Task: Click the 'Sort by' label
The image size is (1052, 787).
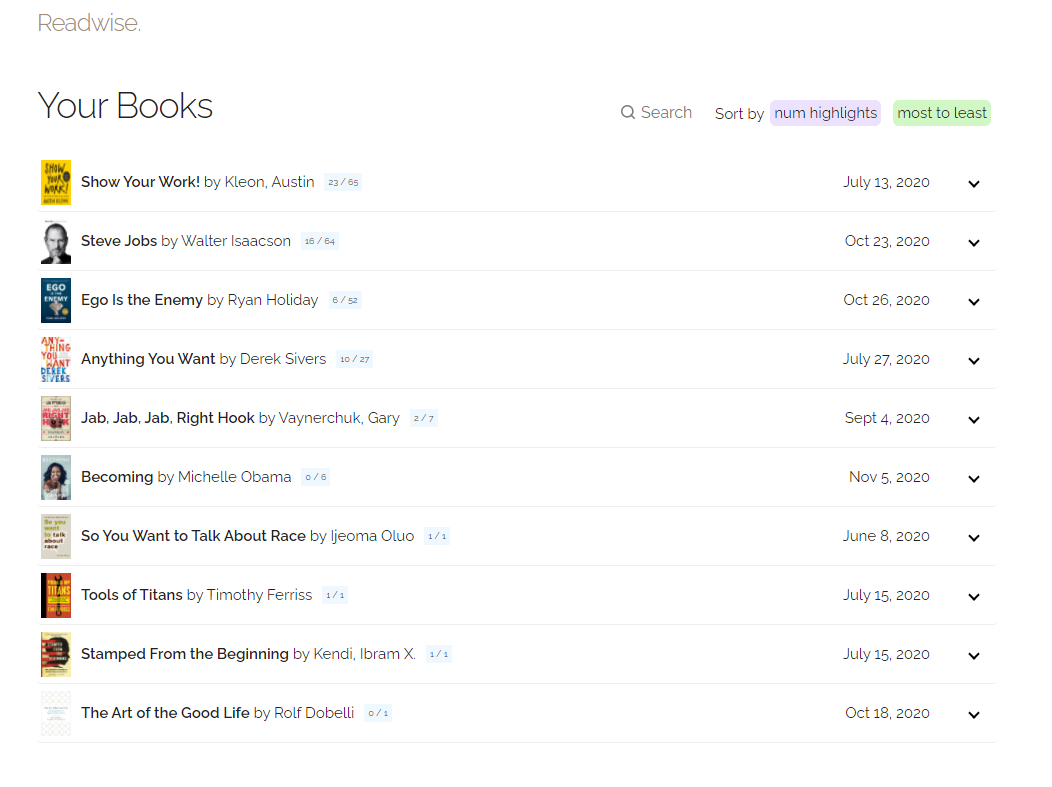Action: 739,114
